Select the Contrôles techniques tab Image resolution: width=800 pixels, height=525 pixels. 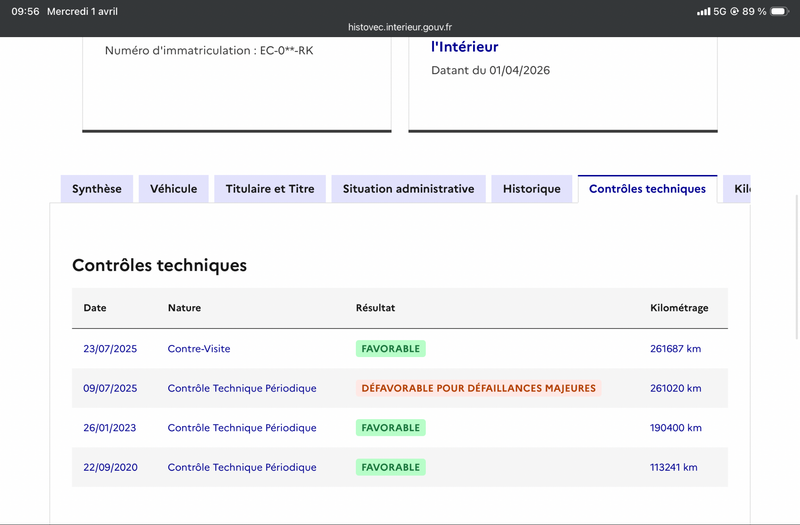647,189
